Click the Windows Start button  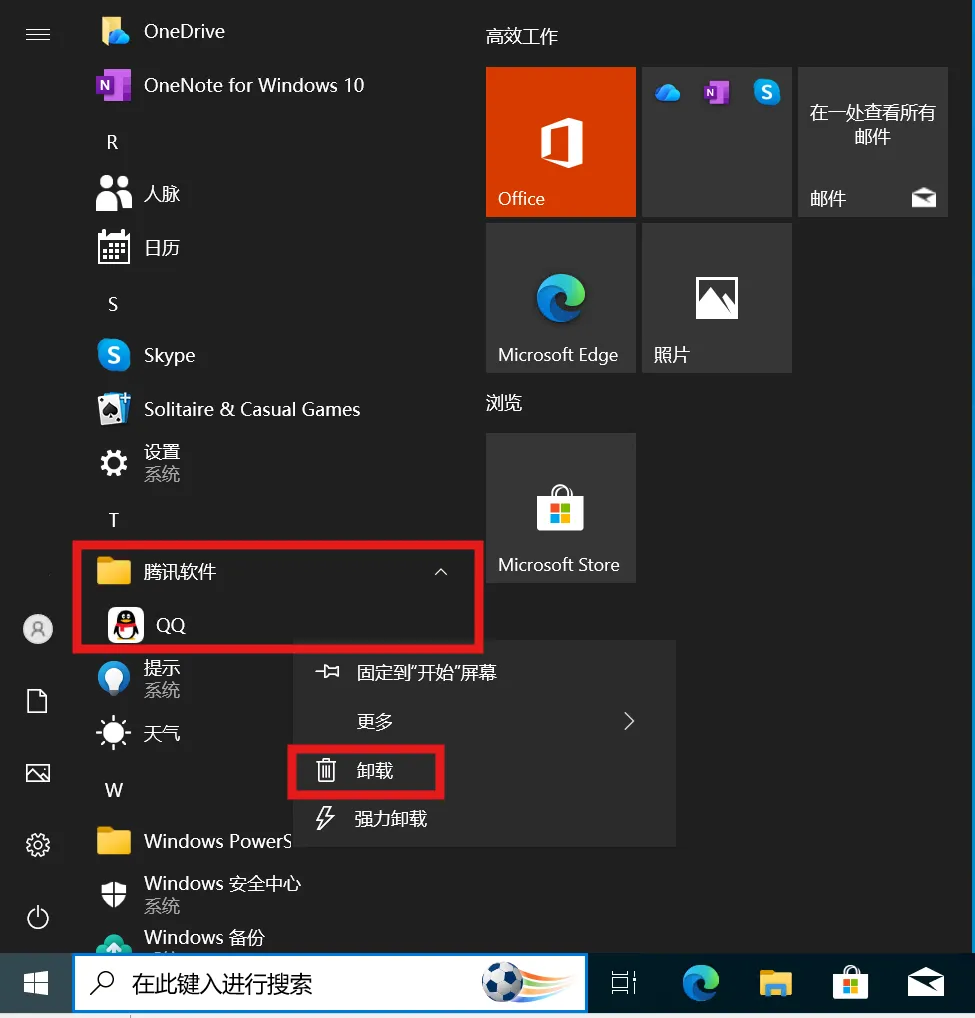click(36, 984)
